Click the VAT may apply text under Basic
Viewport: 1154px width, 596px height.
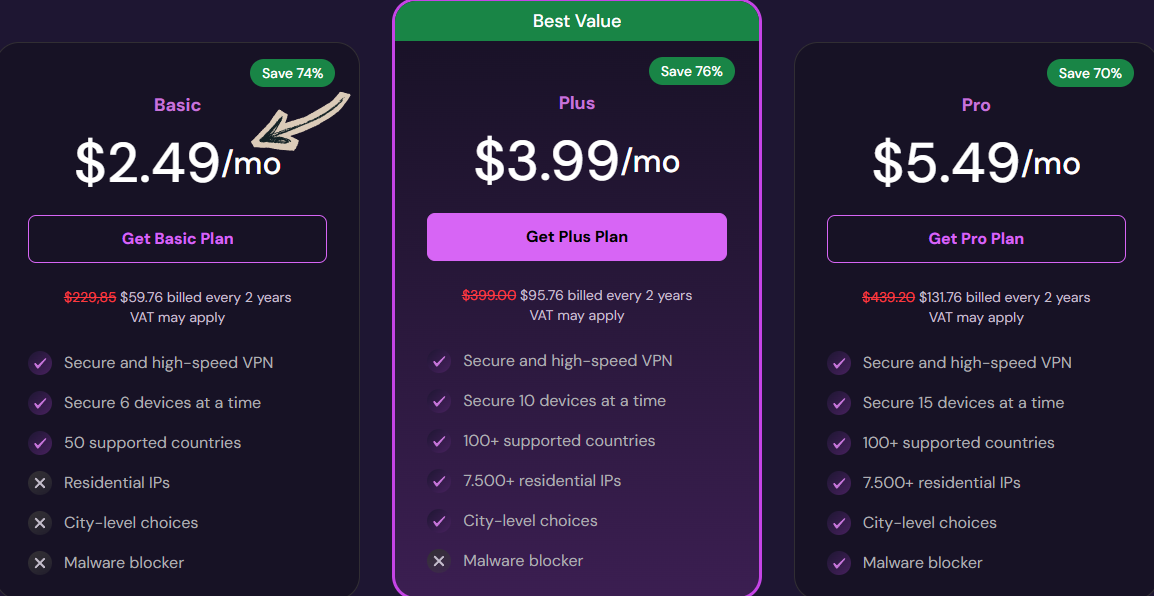pyautogui.click(x=177, y=317)
